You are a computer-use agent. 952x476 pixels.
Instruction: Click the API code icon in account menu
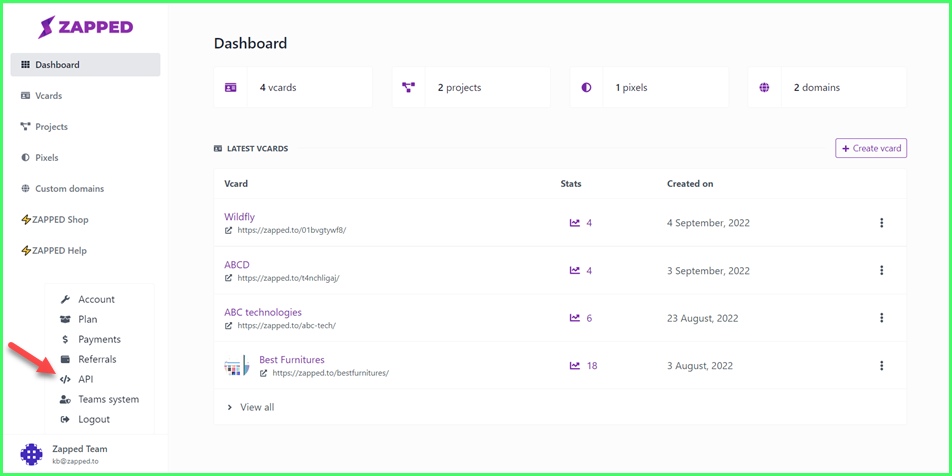[x=66, y=379]
